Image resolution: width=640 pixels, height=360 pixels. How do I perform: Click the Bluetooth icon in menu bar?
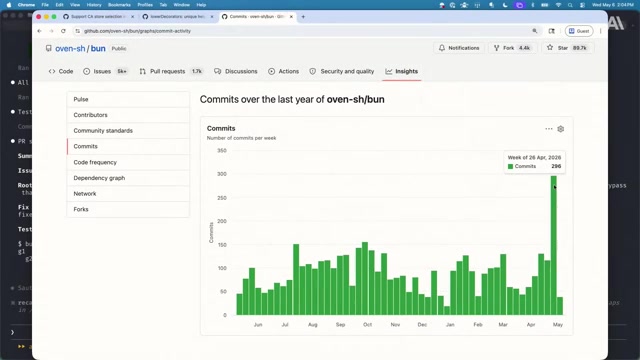pyautogui.click(x=533, y=5)
